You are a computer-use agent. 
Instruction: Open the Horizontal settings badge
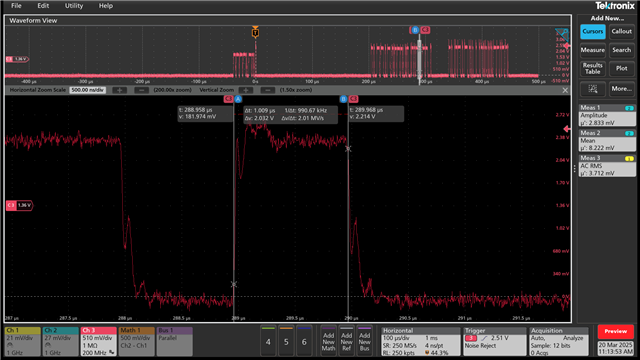(420, 341)
